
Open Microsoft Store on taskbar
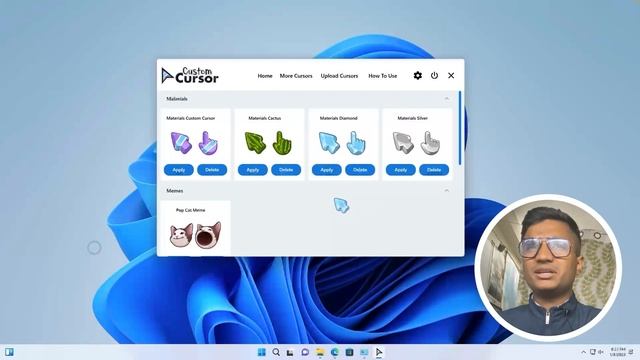[349, 352]
